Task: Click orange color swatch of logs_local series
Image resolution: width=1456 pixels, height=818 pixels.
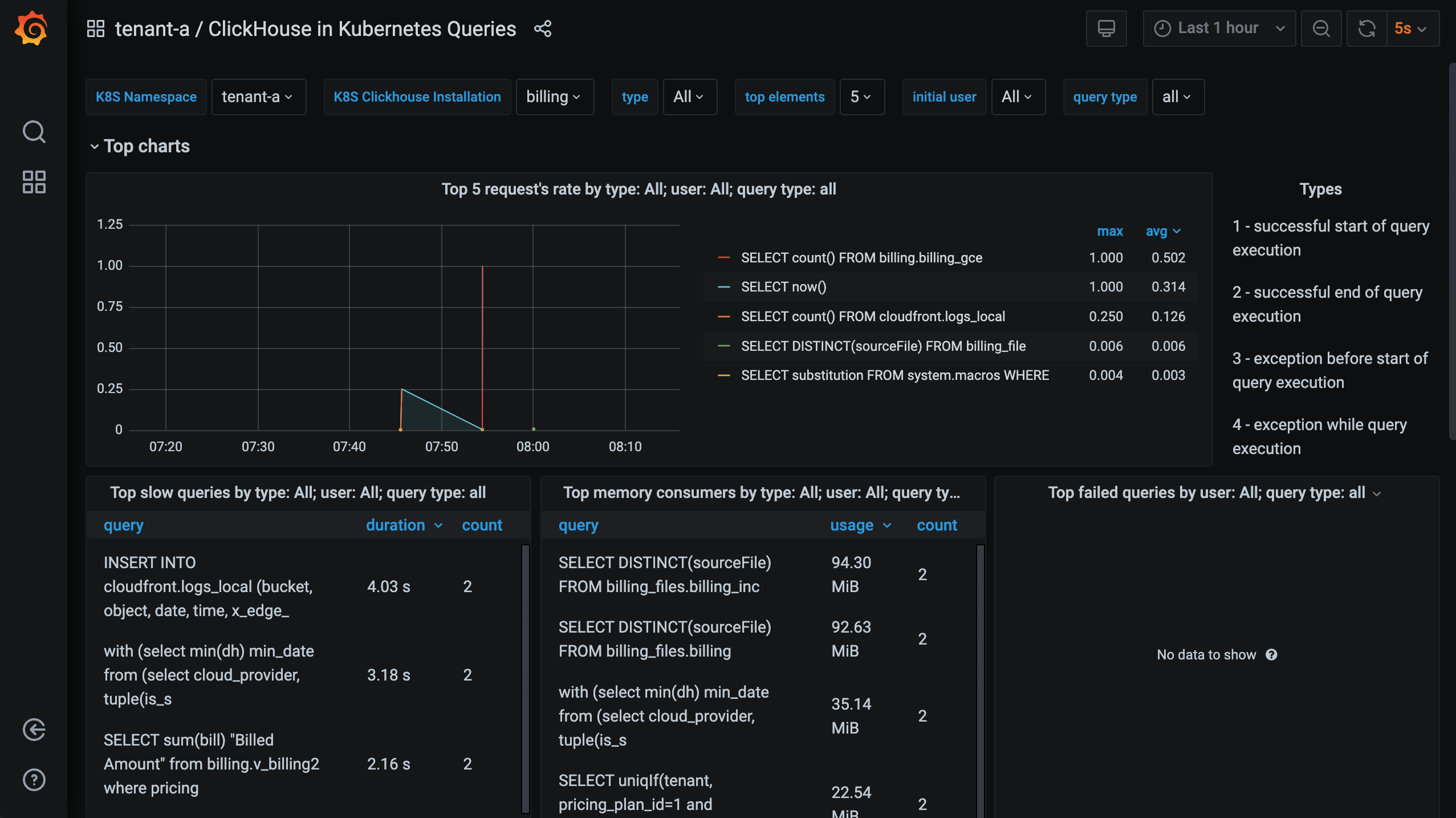Action: [724, 317]
